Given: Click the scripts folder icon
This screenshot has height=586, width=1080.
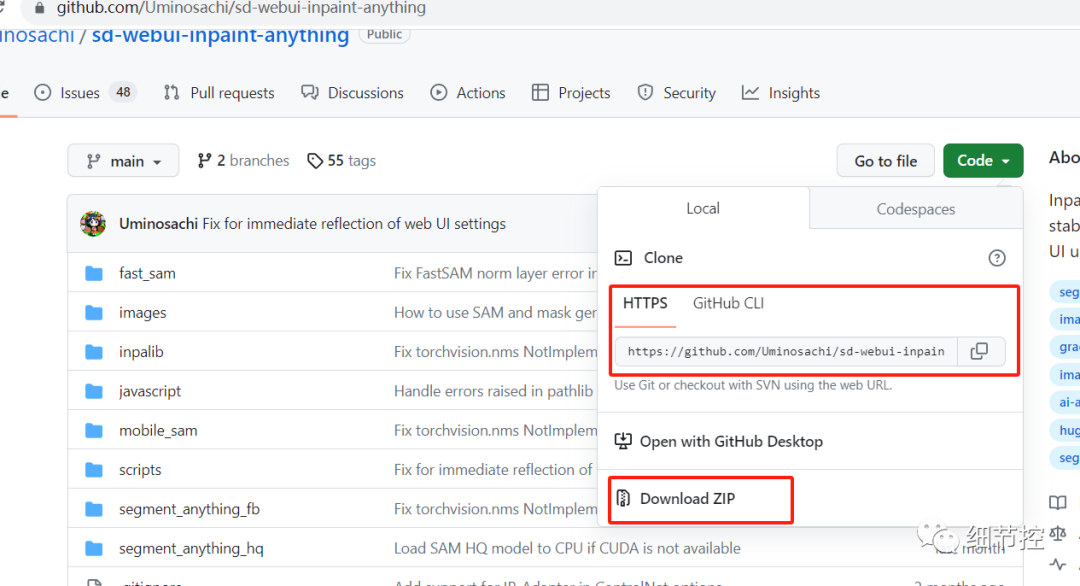Looking at the screenshot, I should tap(94, 470).
